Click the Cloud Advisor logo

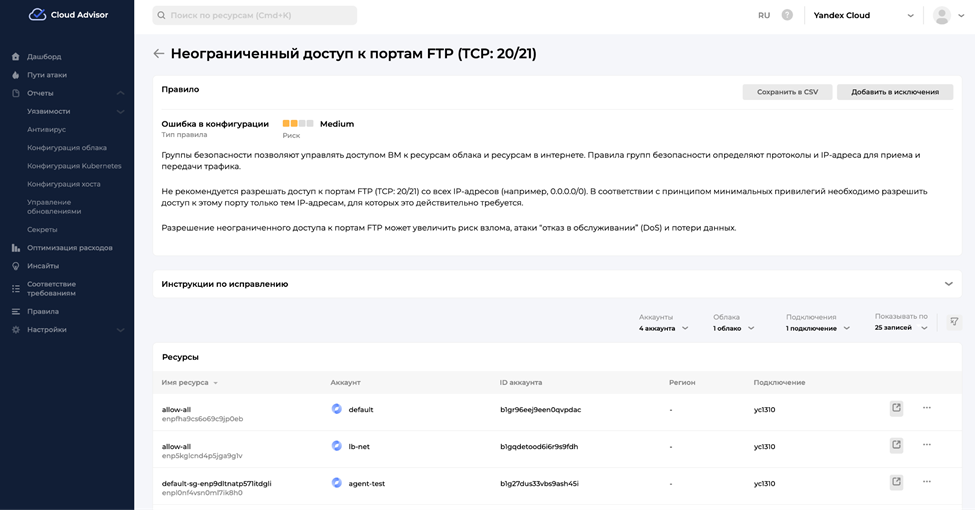[68, 15]
